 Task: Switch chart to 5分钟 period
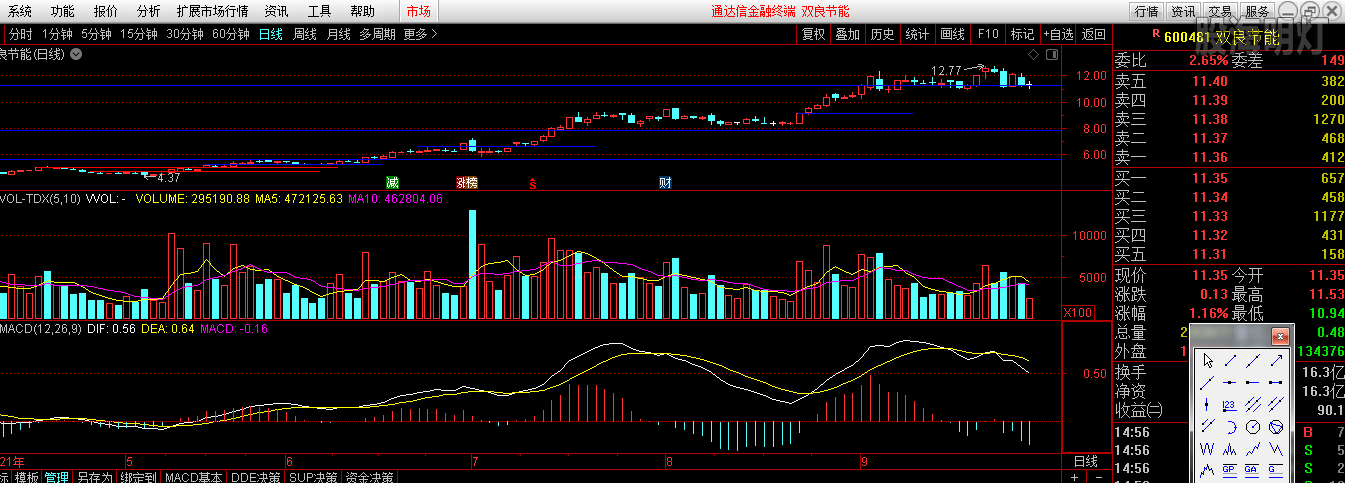pos(96,34)
